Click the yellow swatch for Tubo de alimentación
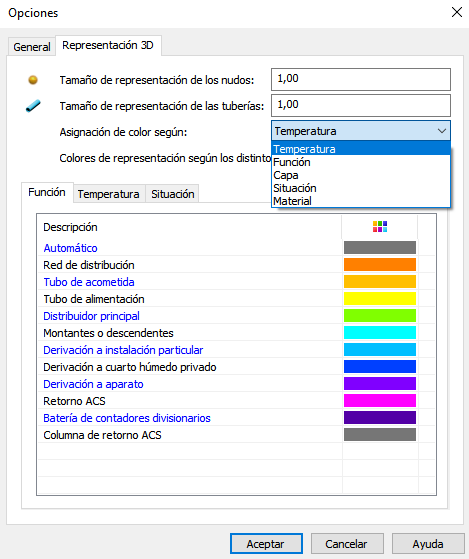 380,298
